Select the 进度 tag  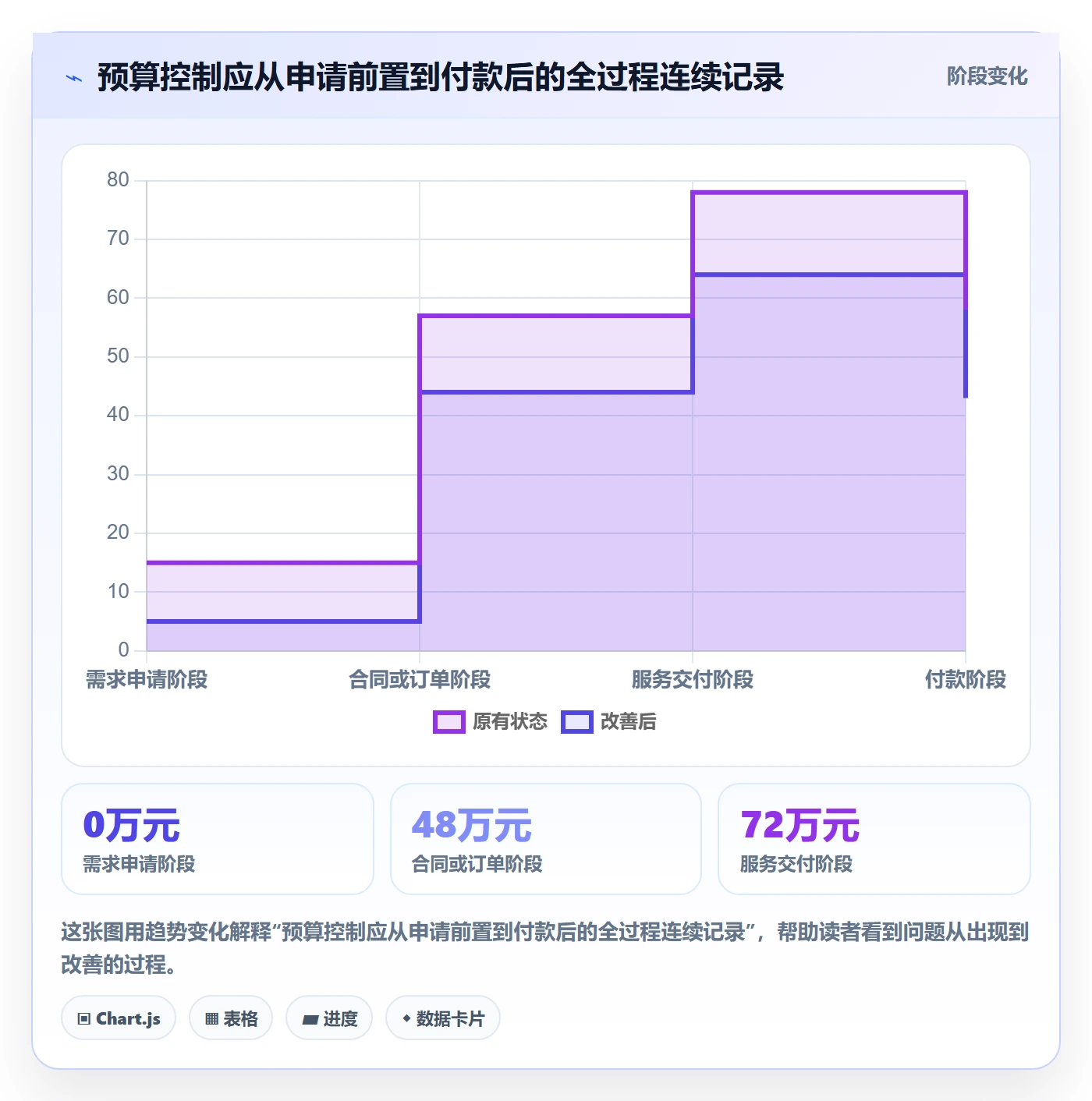click(x=329, y=1018)
